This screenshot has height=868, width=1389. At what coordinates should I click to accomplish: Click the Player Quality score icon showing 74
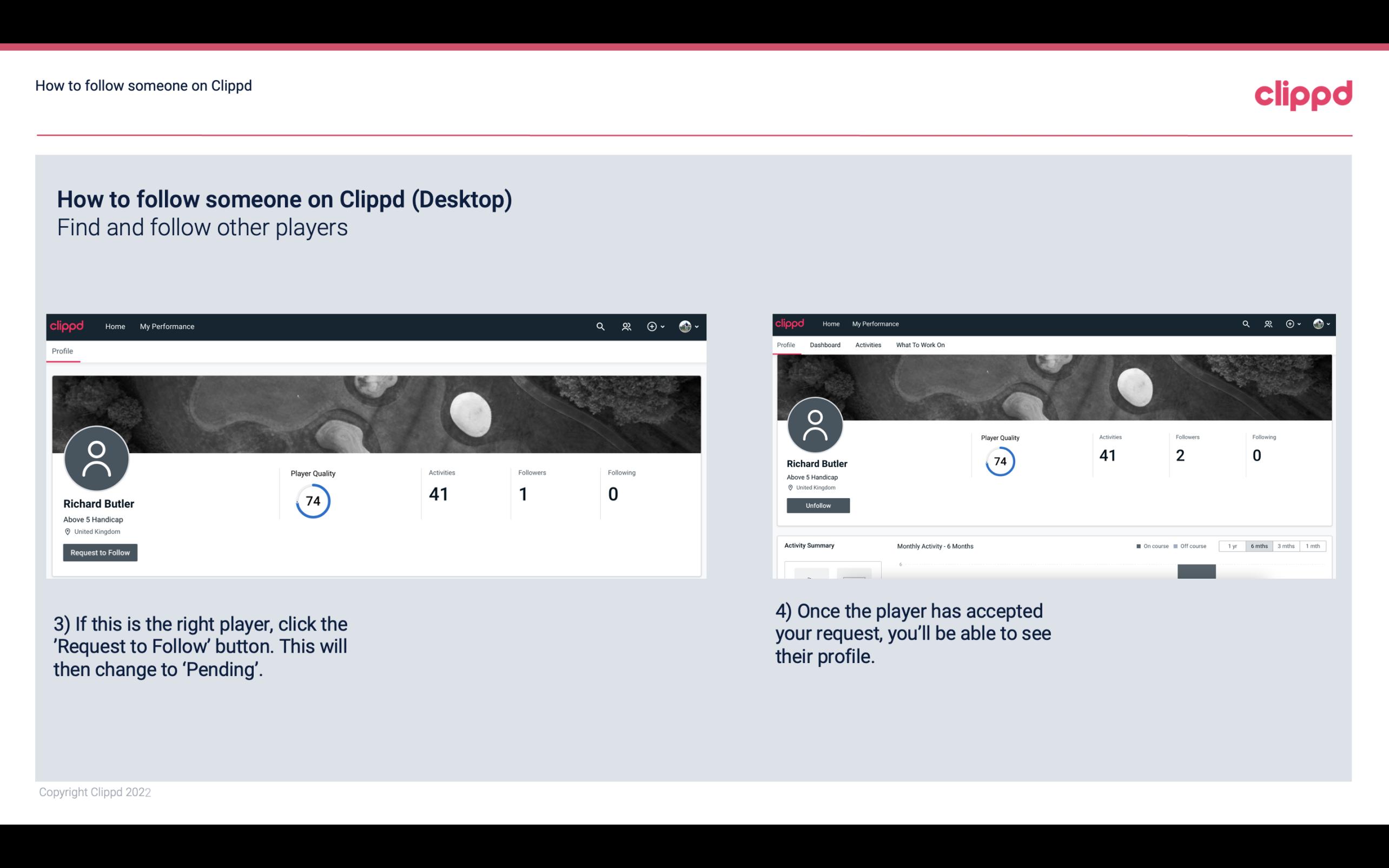(312, 500)
